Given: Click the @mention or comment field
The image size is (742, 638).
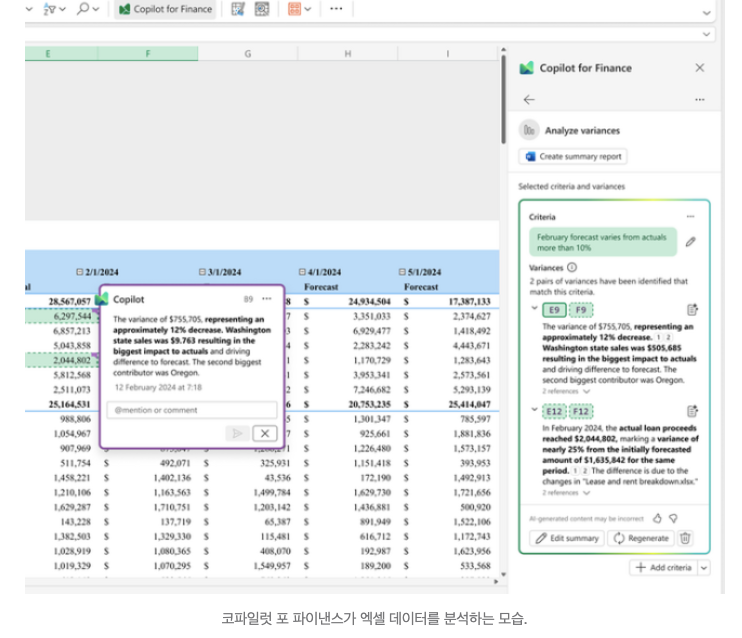Looking at the screenshot, I should tap(192, 410).
